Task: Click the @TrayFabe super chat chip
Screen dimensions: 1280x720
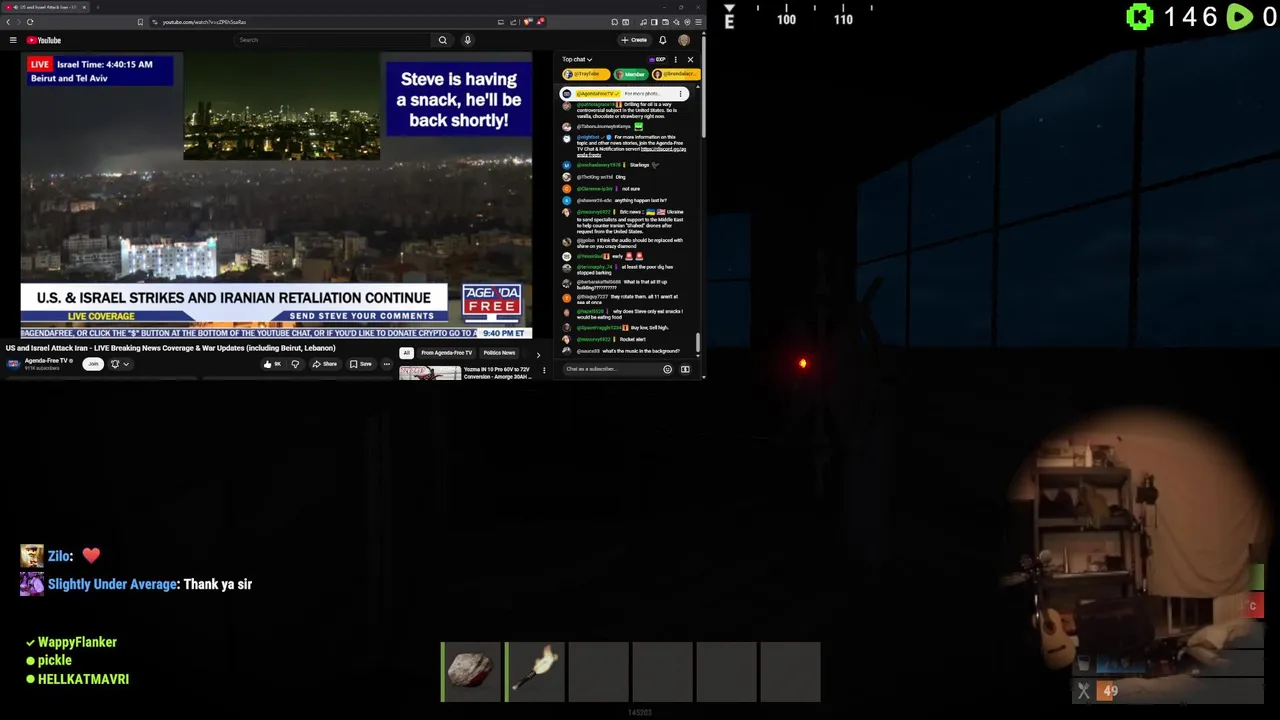Action: tap(585, 74)
